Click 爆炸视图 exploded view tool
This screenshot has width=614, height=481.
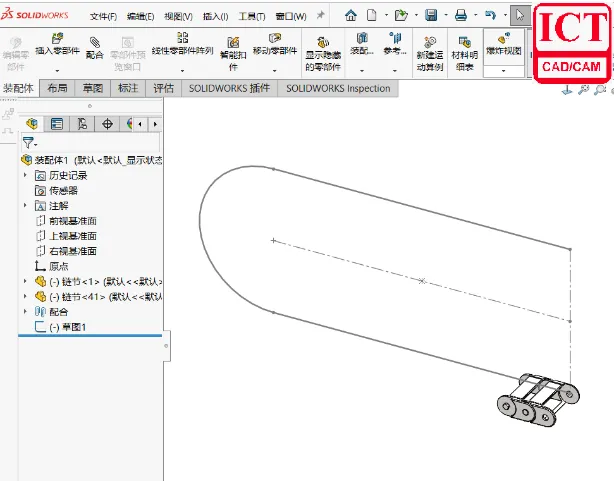[x=504, y=44]
